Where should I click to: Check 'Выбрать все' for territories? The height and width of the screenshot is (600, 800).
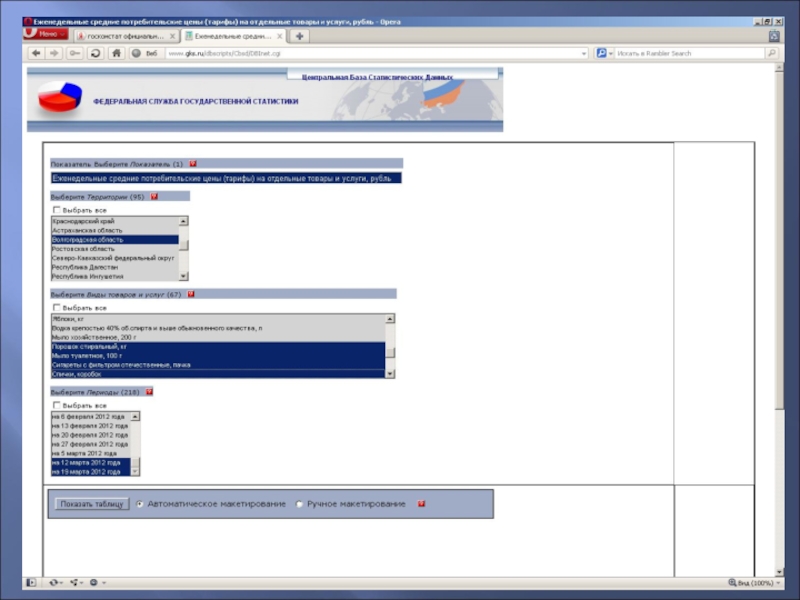pos(57,210)
